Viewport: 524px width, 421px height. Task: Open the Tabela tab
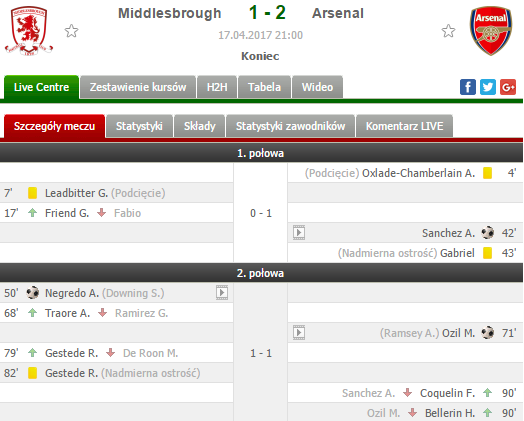coord(264,87)
